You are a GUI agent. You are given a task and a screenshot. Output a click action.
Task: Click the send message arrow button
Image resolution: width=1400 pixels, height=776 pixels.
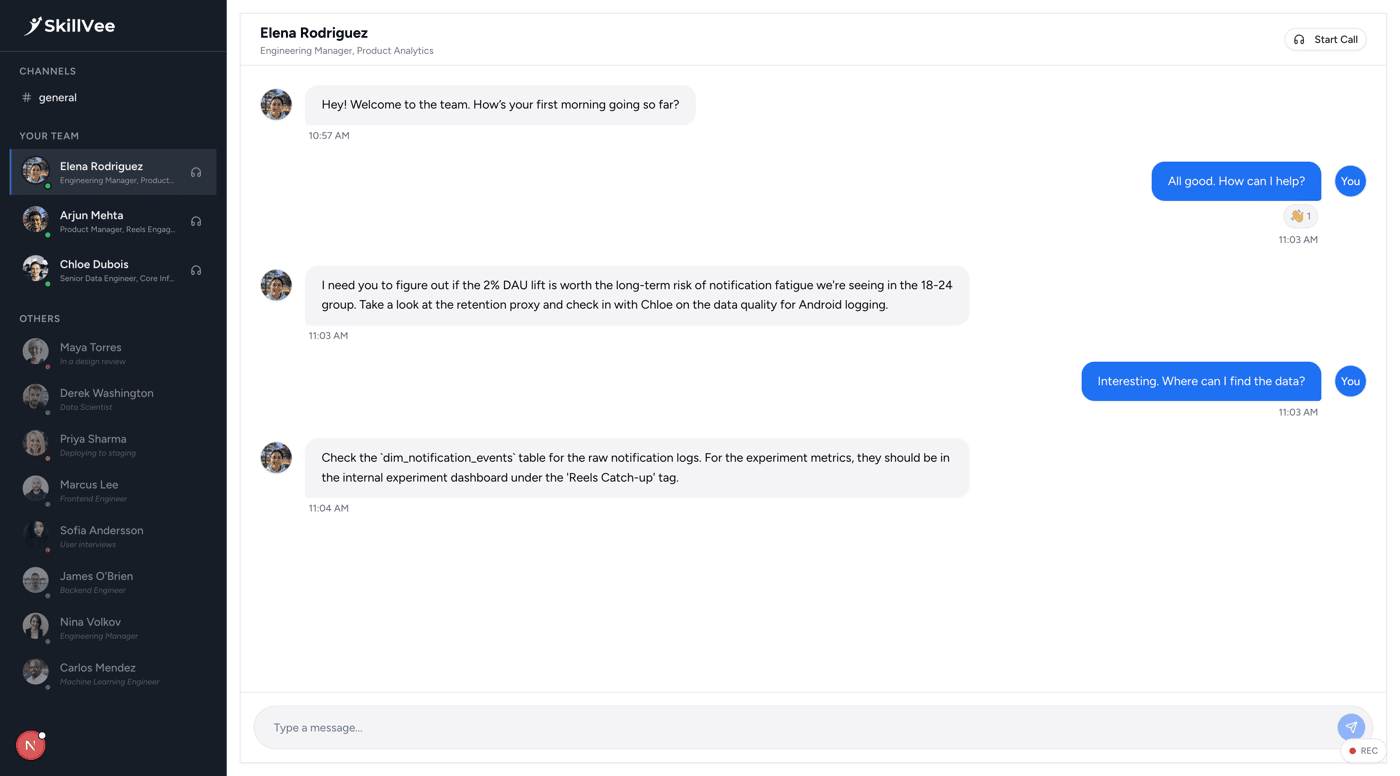(1351, 727)
